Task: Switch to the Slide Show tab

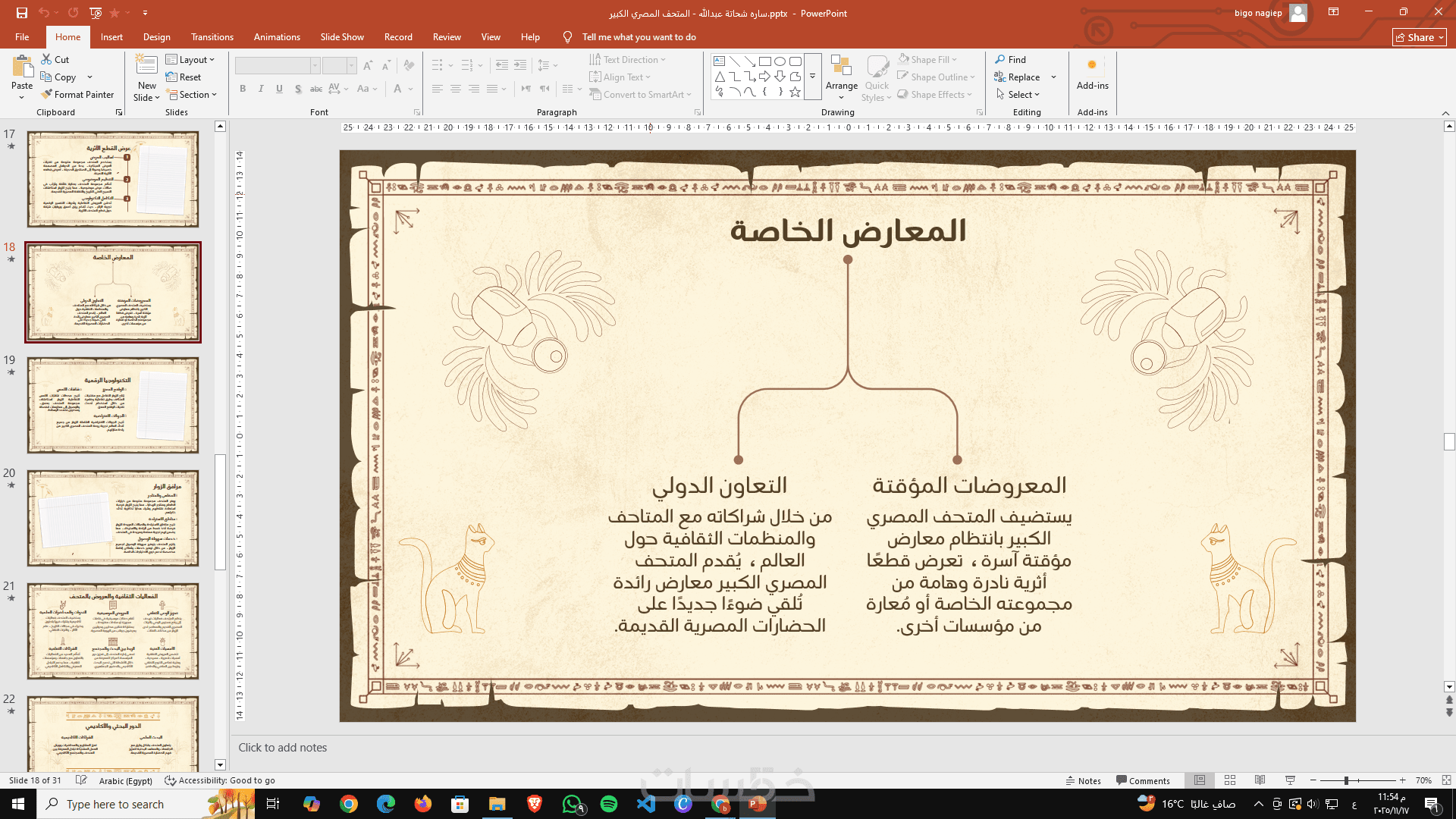Action: point(341,37)
